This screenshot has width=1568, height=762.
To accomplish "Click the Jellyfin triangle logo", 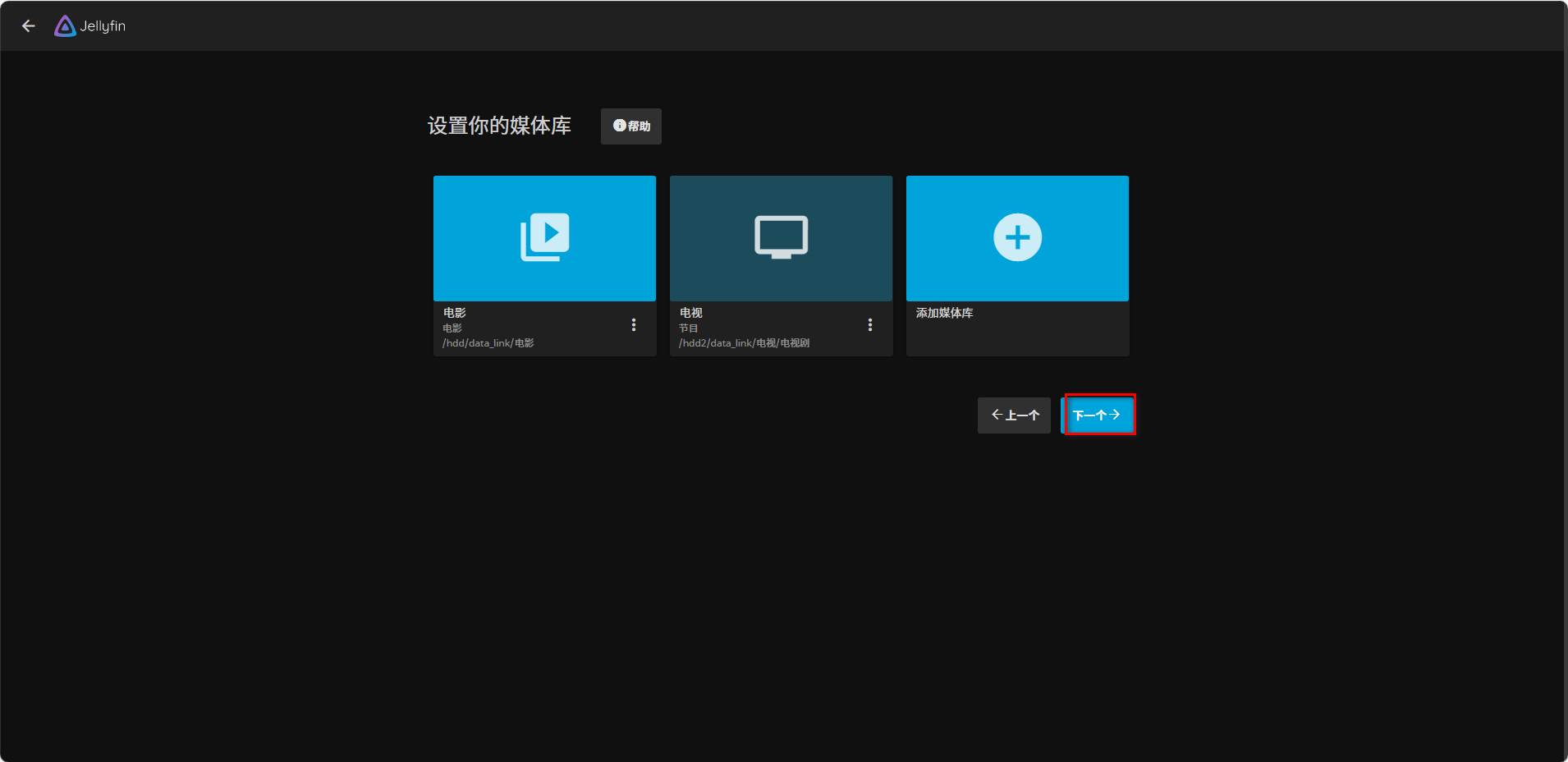I will click(65, 26).
